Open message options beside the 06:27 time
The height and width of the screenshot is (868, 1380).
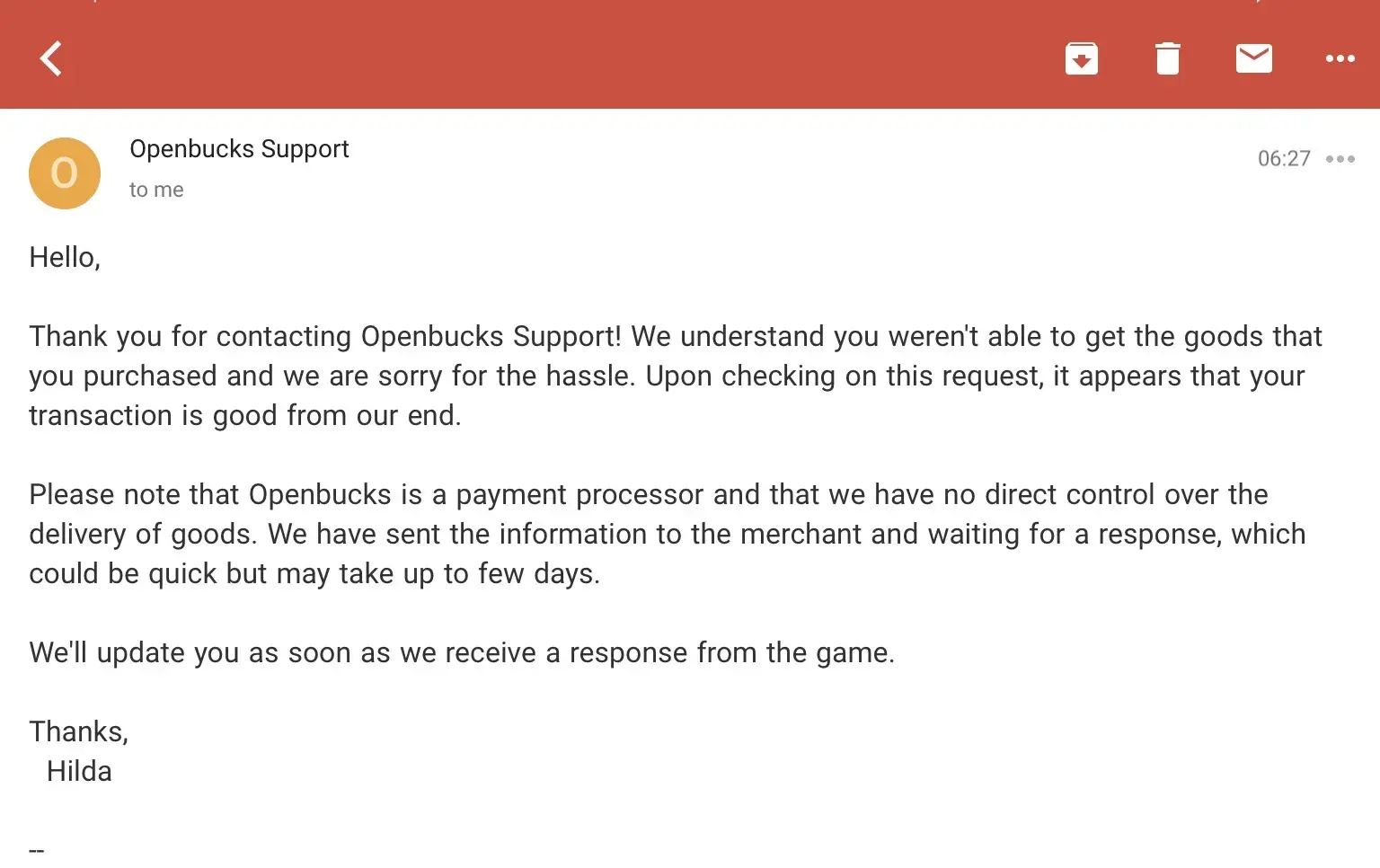(1340, 159)
